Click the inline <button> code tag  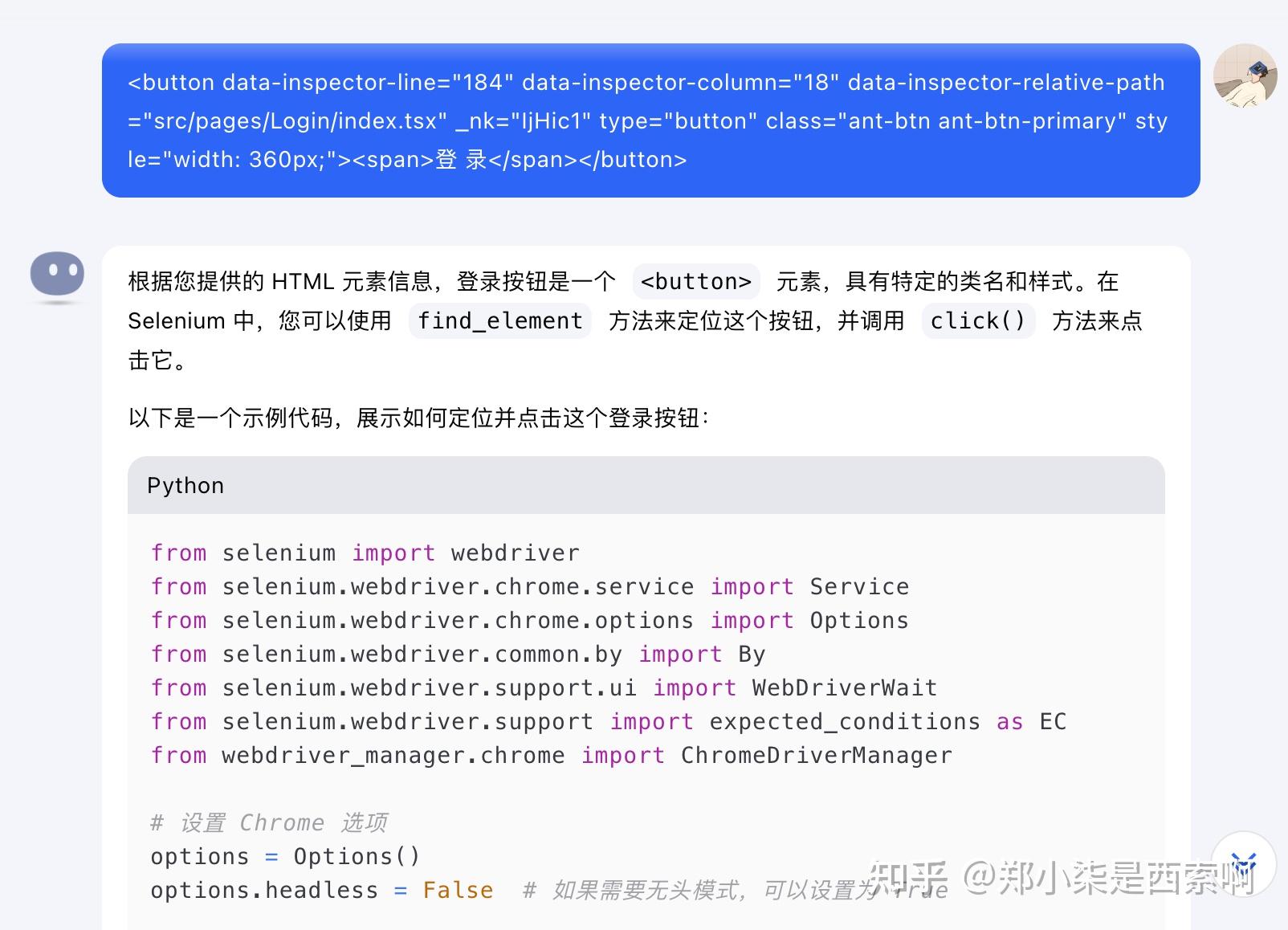pyautogui.click(x=695, y=282)
